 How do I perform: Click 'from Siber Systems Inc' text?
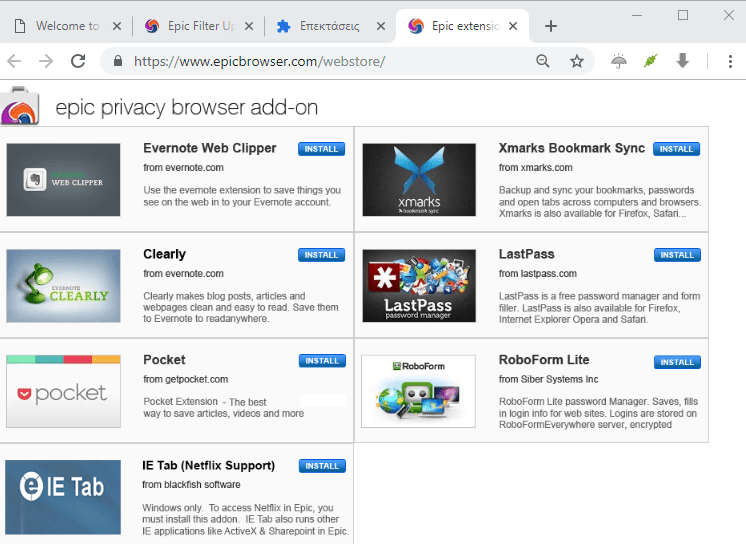[x=549, y=379]
